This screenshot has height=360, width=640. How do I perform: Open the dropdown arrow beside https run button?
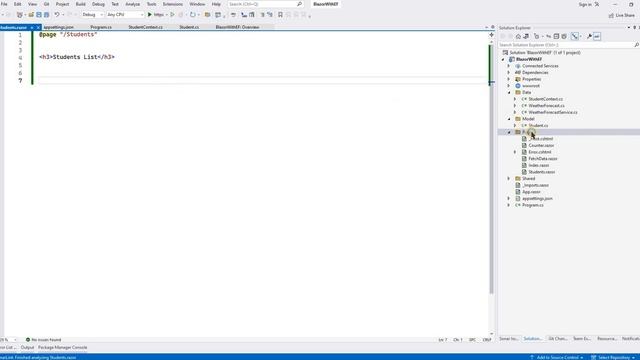167,15
